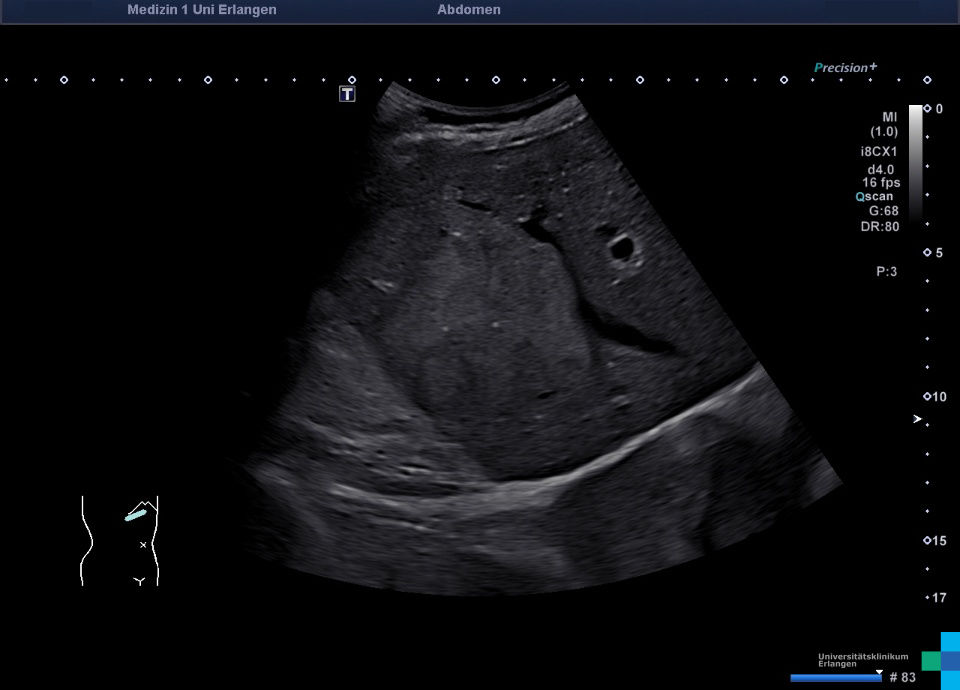This screenshot has width=960, height=690.
Task: Select the depth marker labeled 10
Action: (927, 397)
